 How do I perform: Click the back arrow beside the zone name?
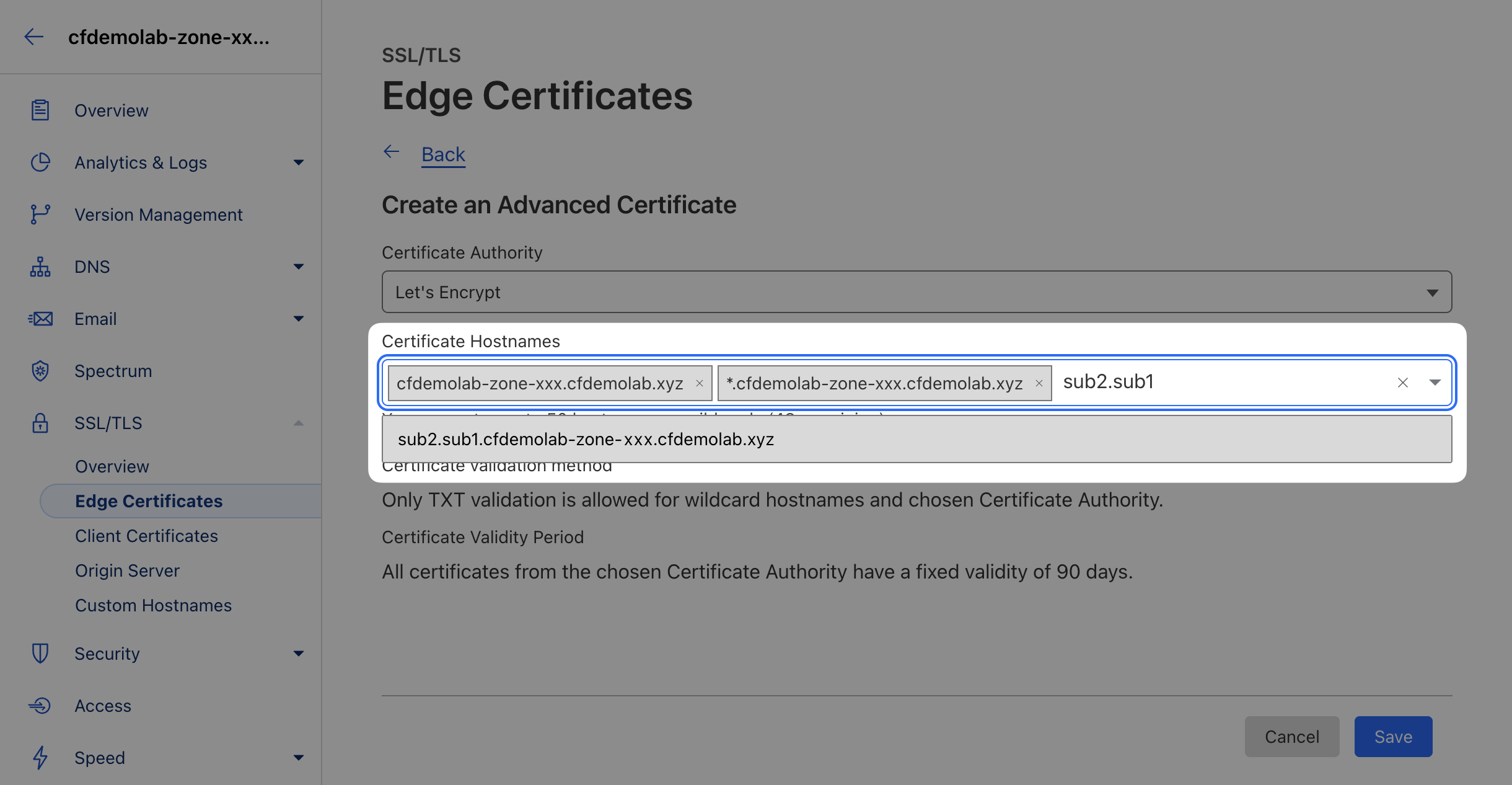[x=34, y=37]
